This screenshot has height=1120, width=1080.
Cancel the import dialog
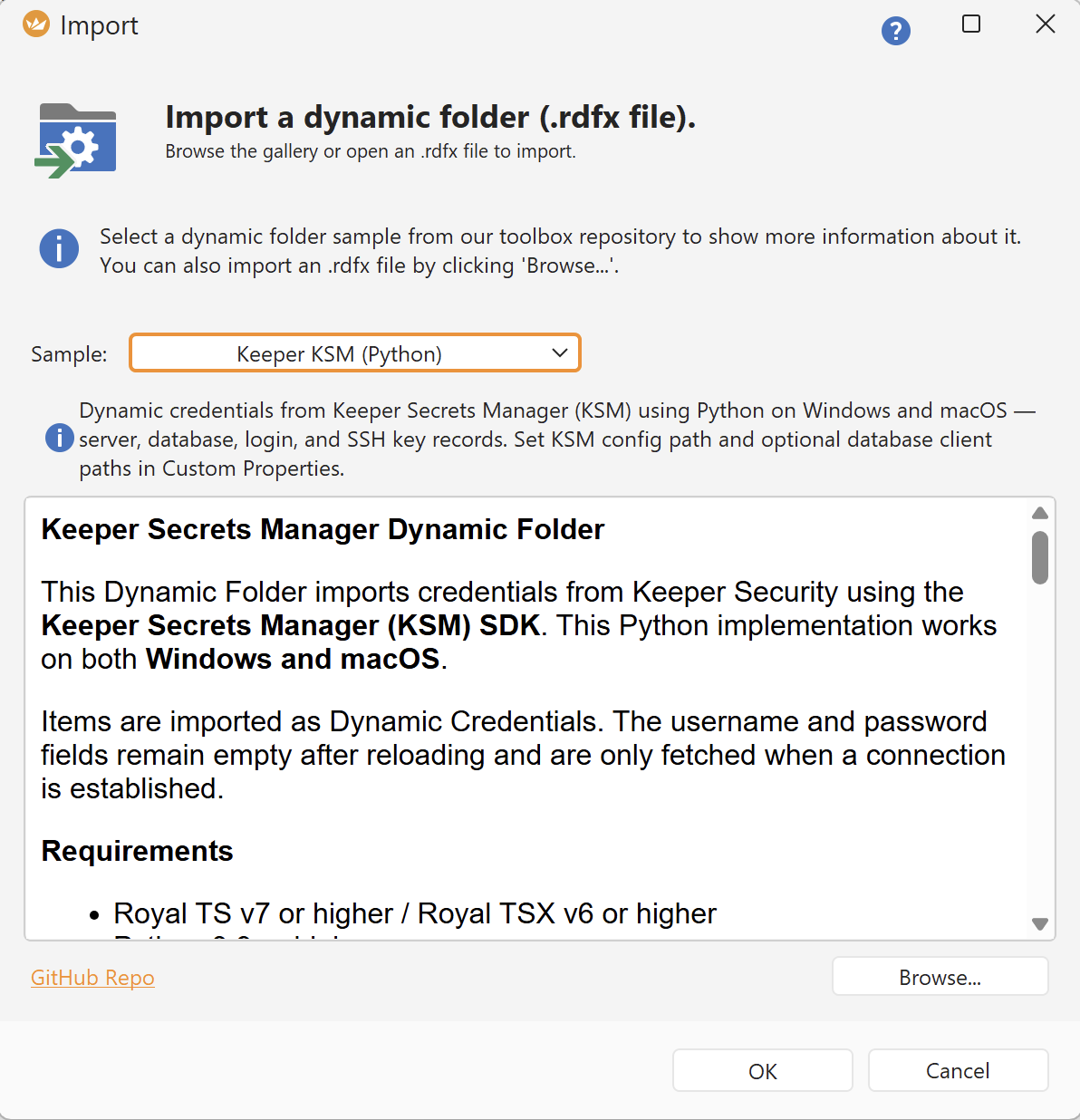pos(958,1071)
